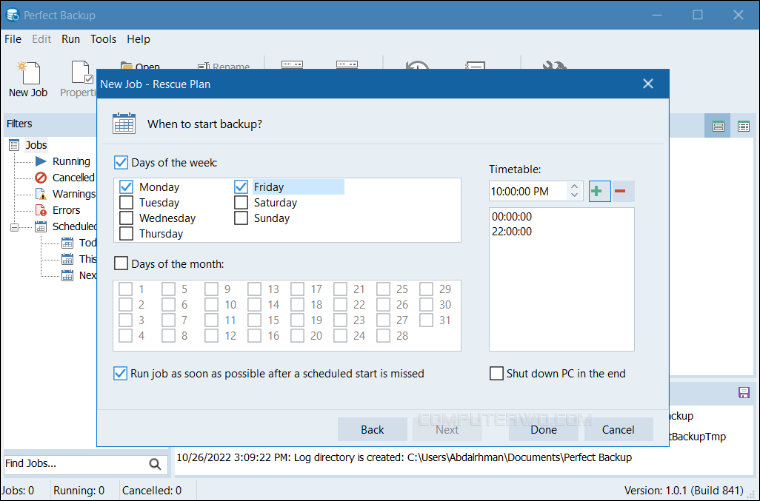Select the Warnings filter

(74, 194)
